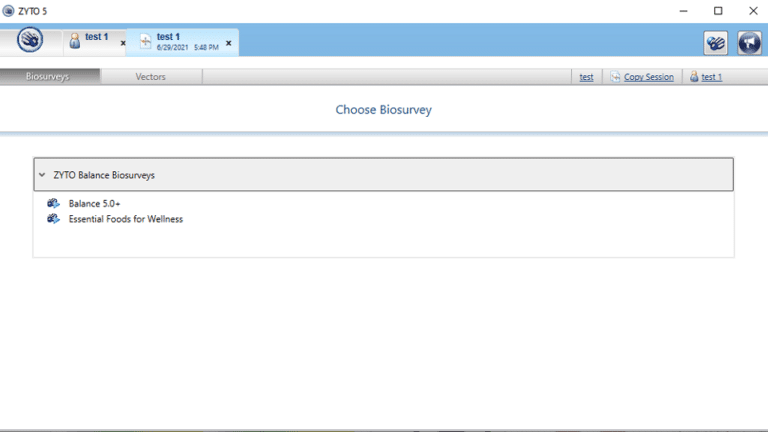Close the first test 1 client tab

[x=123, y=43]
